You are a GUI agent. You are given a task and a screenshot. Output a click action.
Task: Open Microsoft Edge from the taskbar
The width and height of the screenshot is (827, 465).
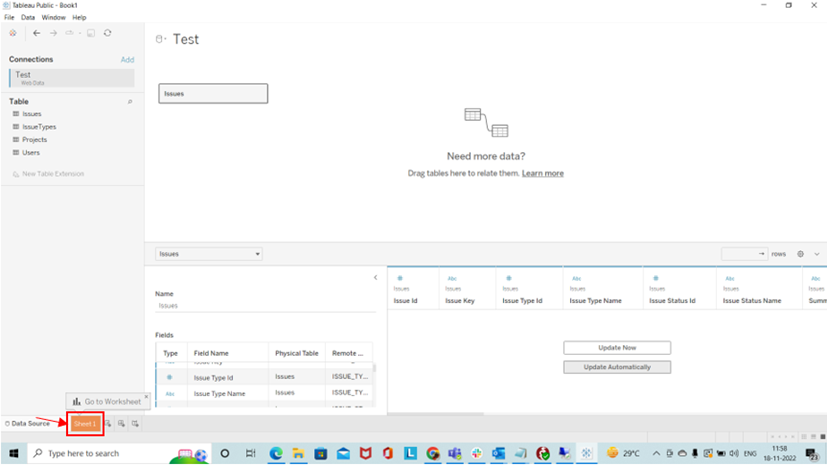pyautogui.click(x=276, y=453)
